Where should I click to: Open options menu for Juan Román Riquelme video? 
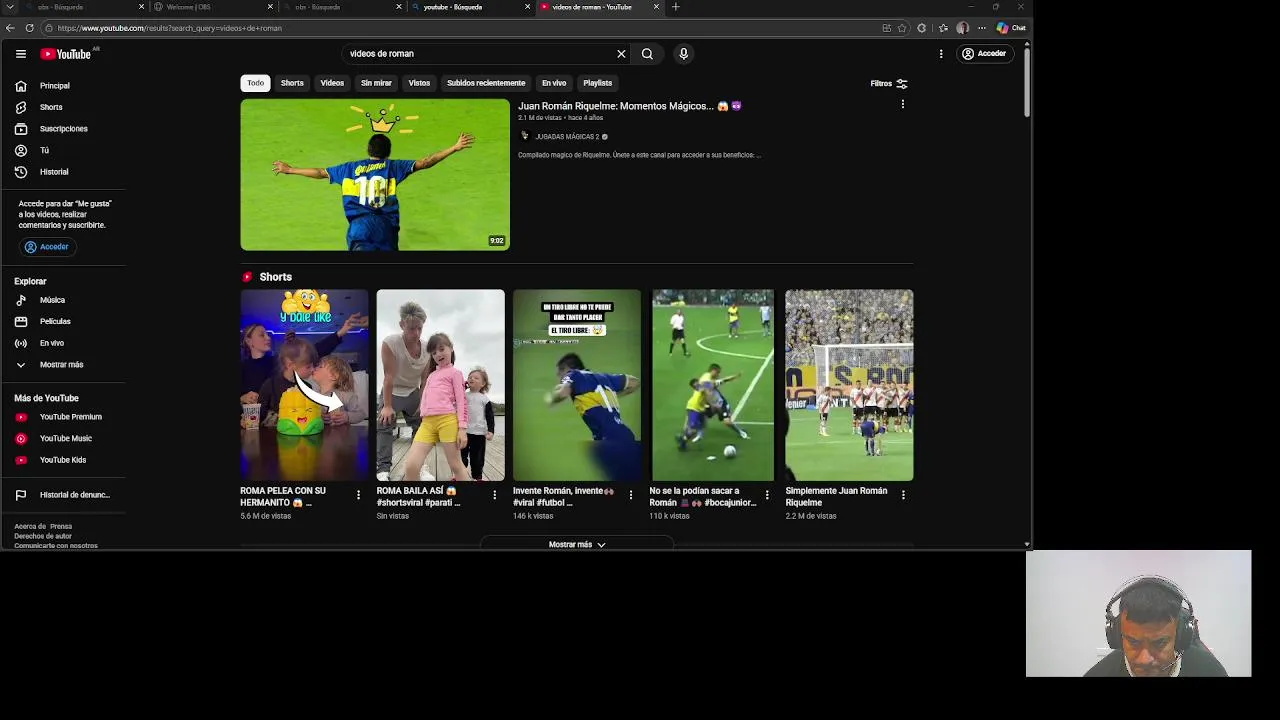(x=902, y=104)
